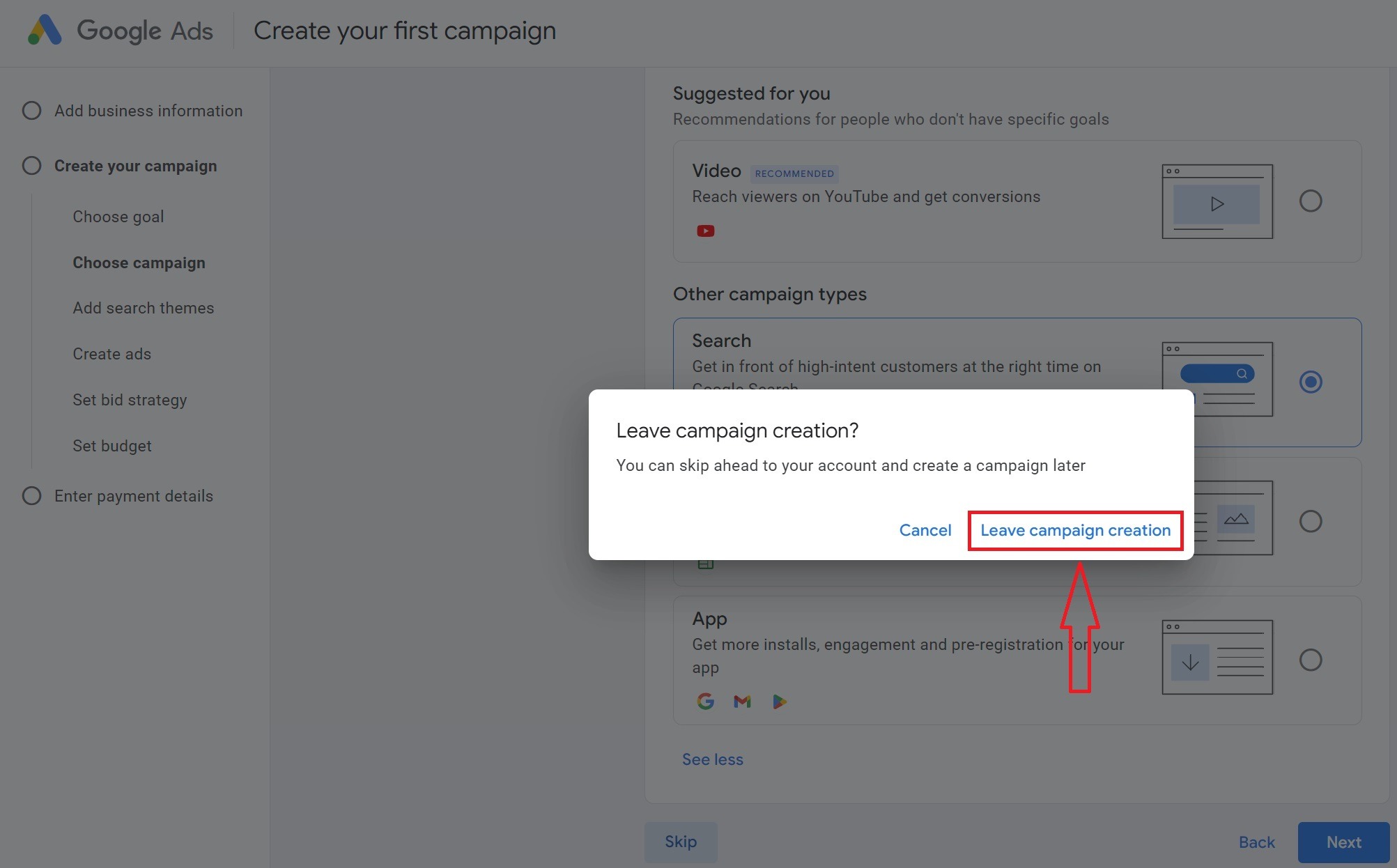
Task: Dismiss the dialog with Cancel
Action: [925, 530]
